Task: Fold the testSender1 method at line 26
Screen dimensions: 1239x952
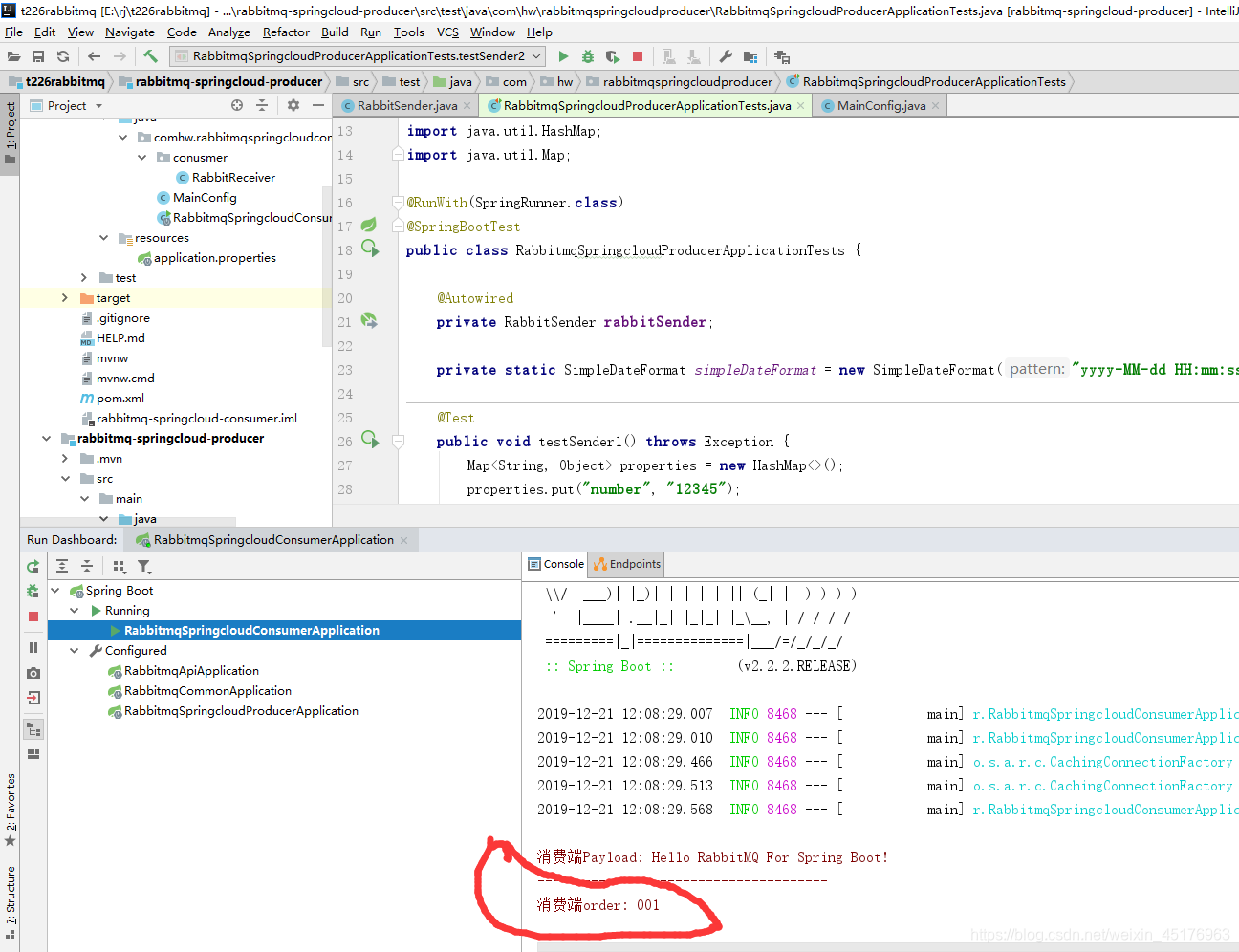Action: [x=399, y=442]
